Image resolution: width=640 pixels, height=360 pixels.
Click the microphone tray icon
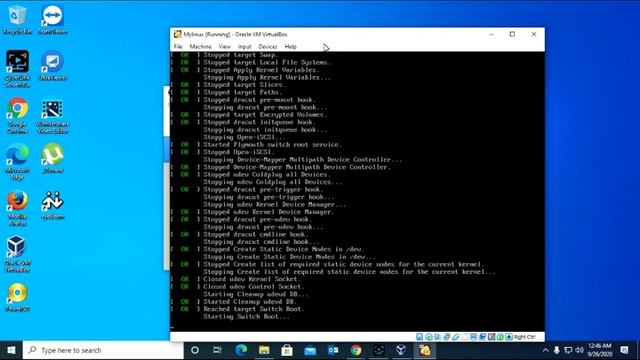(556, 350)
